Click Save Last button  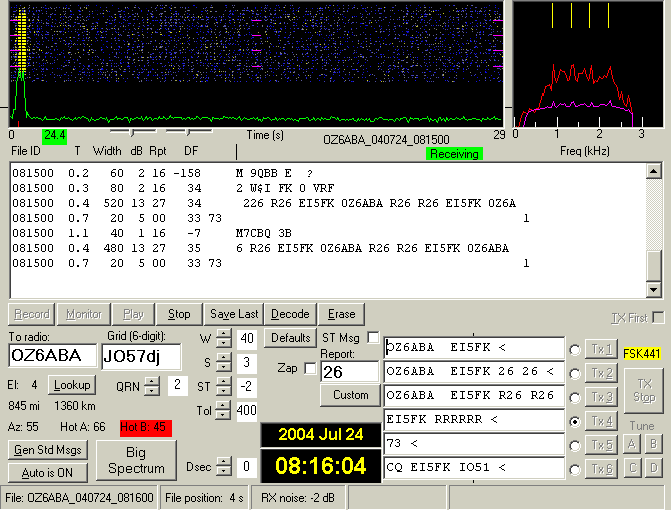(x=235, y=313)
